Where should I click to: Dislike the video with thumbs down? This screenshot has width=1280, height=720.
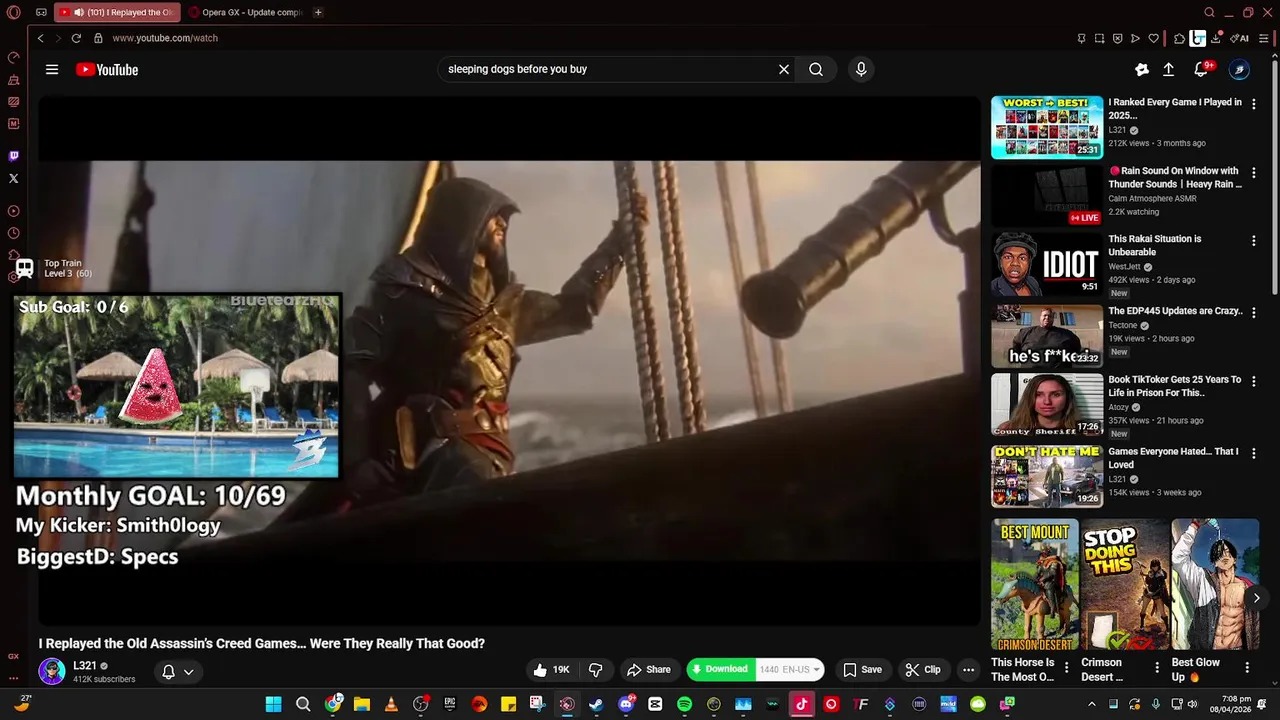coord(596,670)
